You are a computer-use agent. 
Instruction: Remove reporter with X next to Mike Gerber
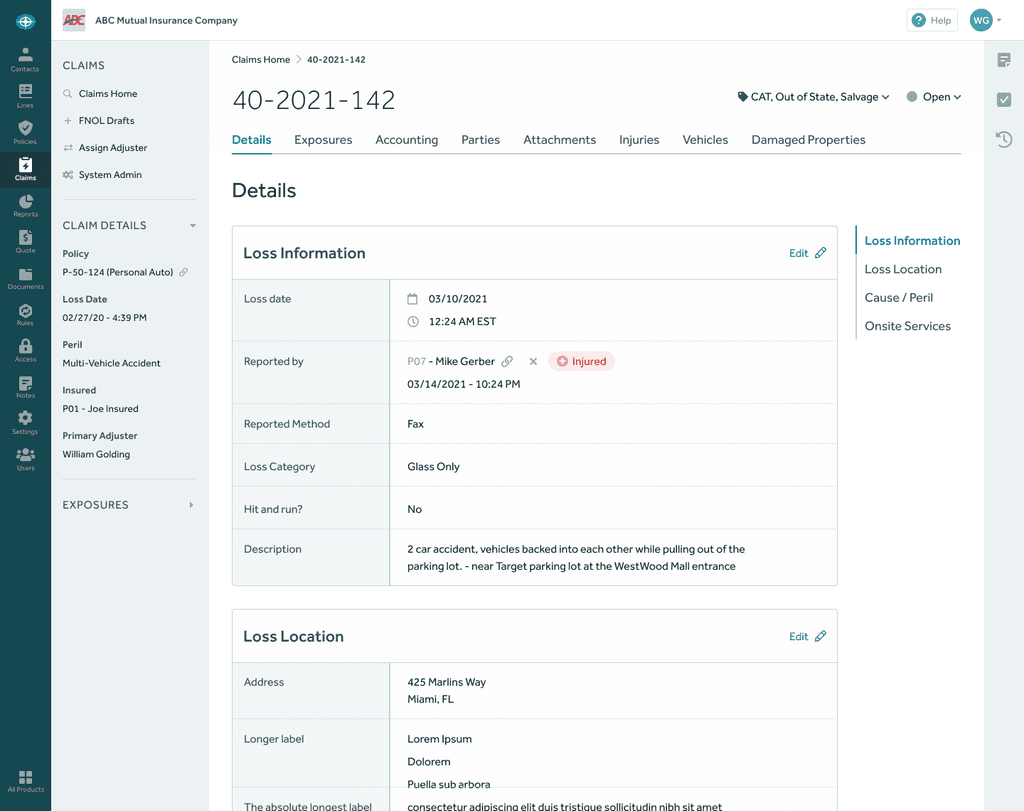[x=533, y=361]
